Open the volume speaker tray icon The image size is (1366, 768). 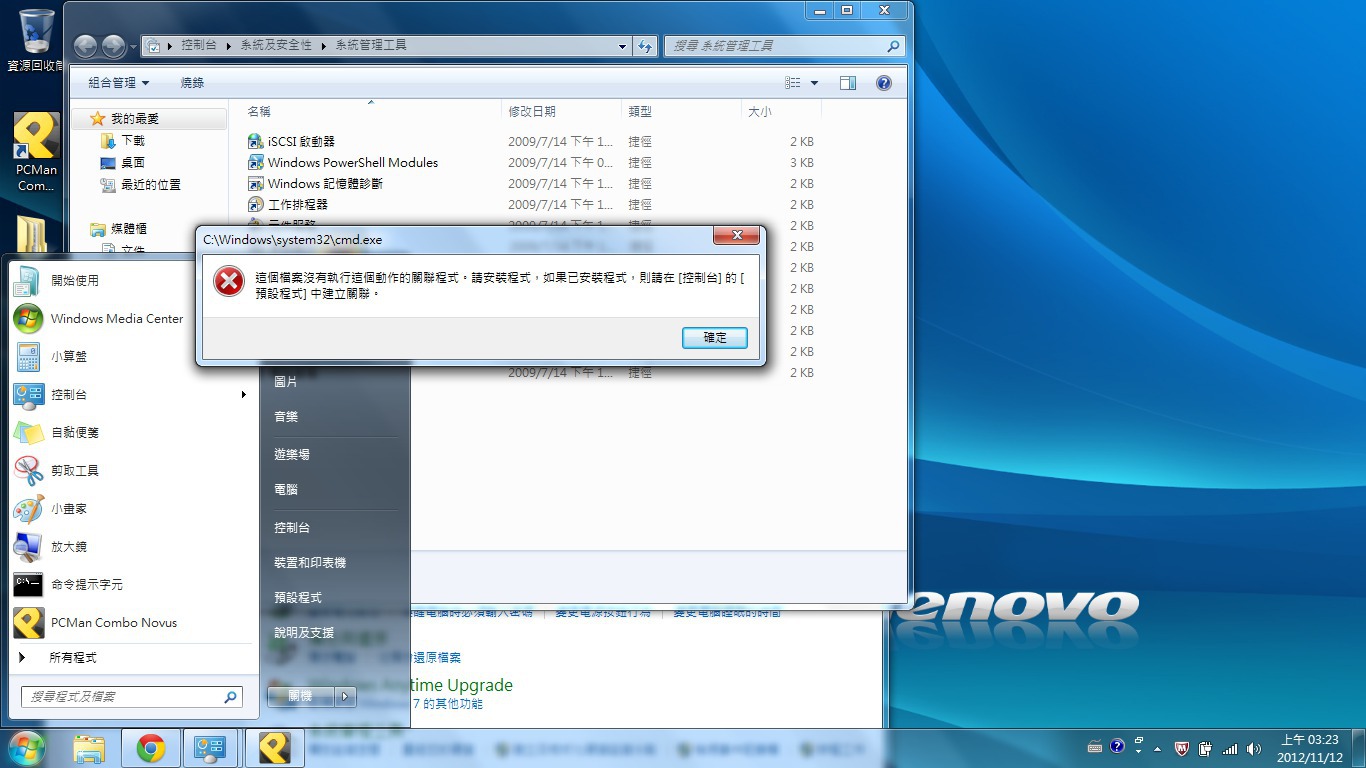pyautogui.click(x=1254, y=748)
